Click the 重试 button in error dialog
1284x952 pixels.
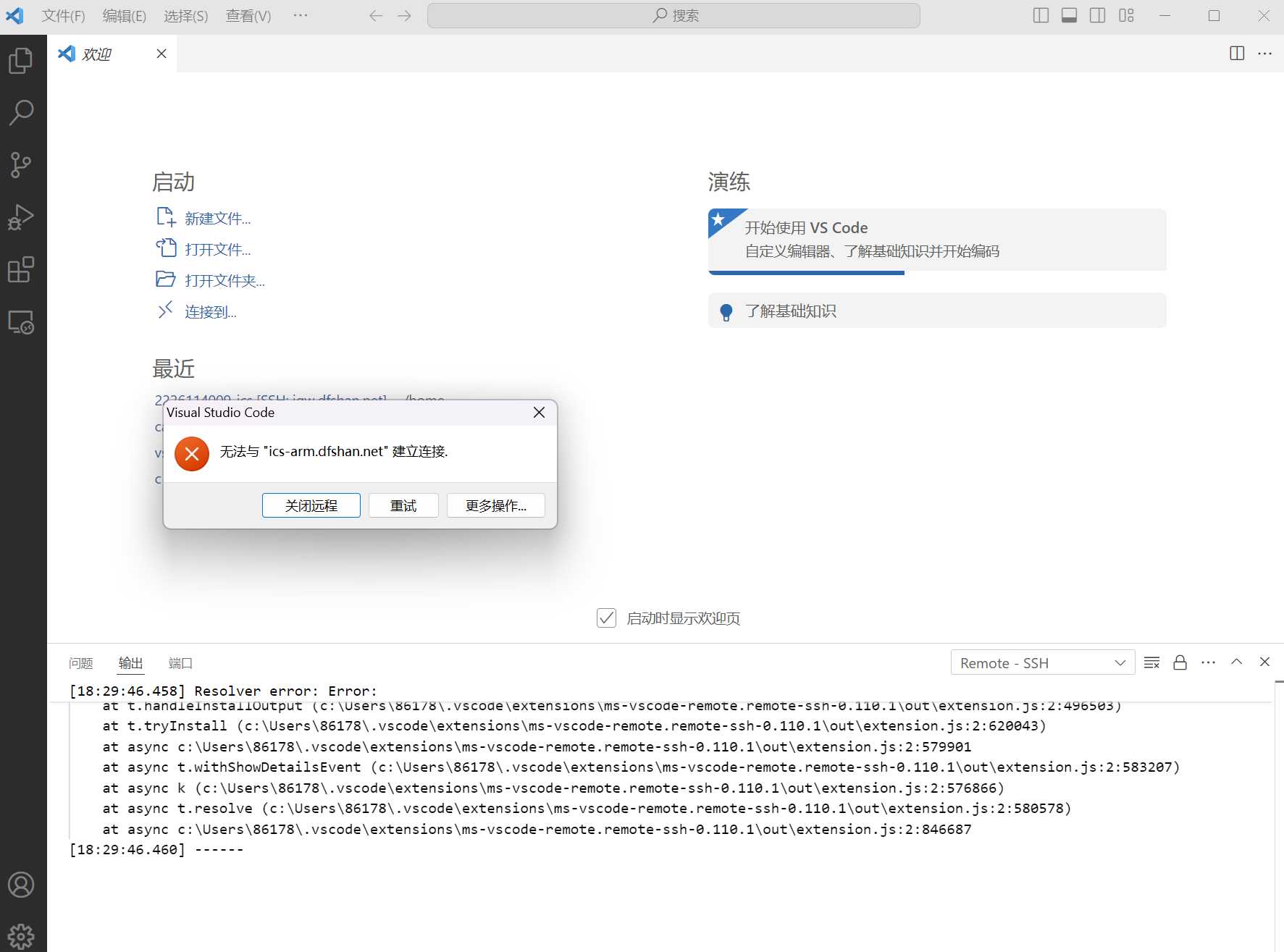(403, 506)
